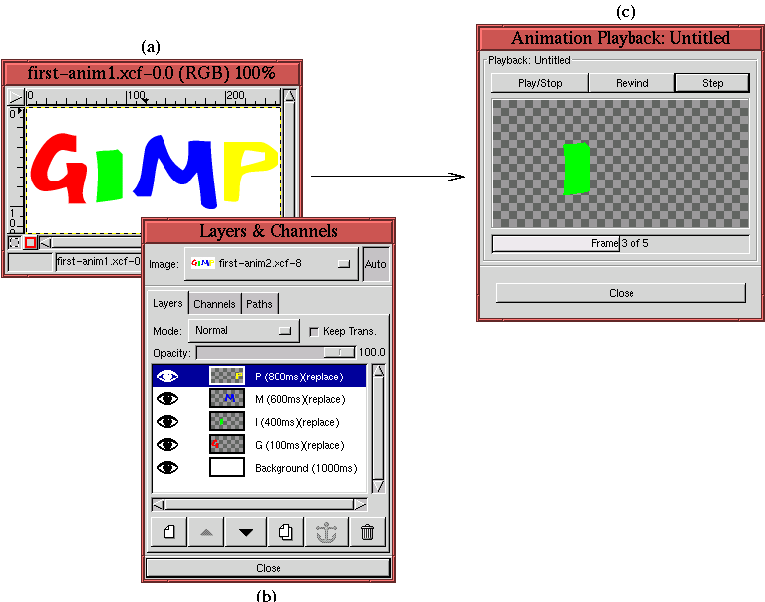
Task: Click the anchor layer icon
Action: pos(326,532)
